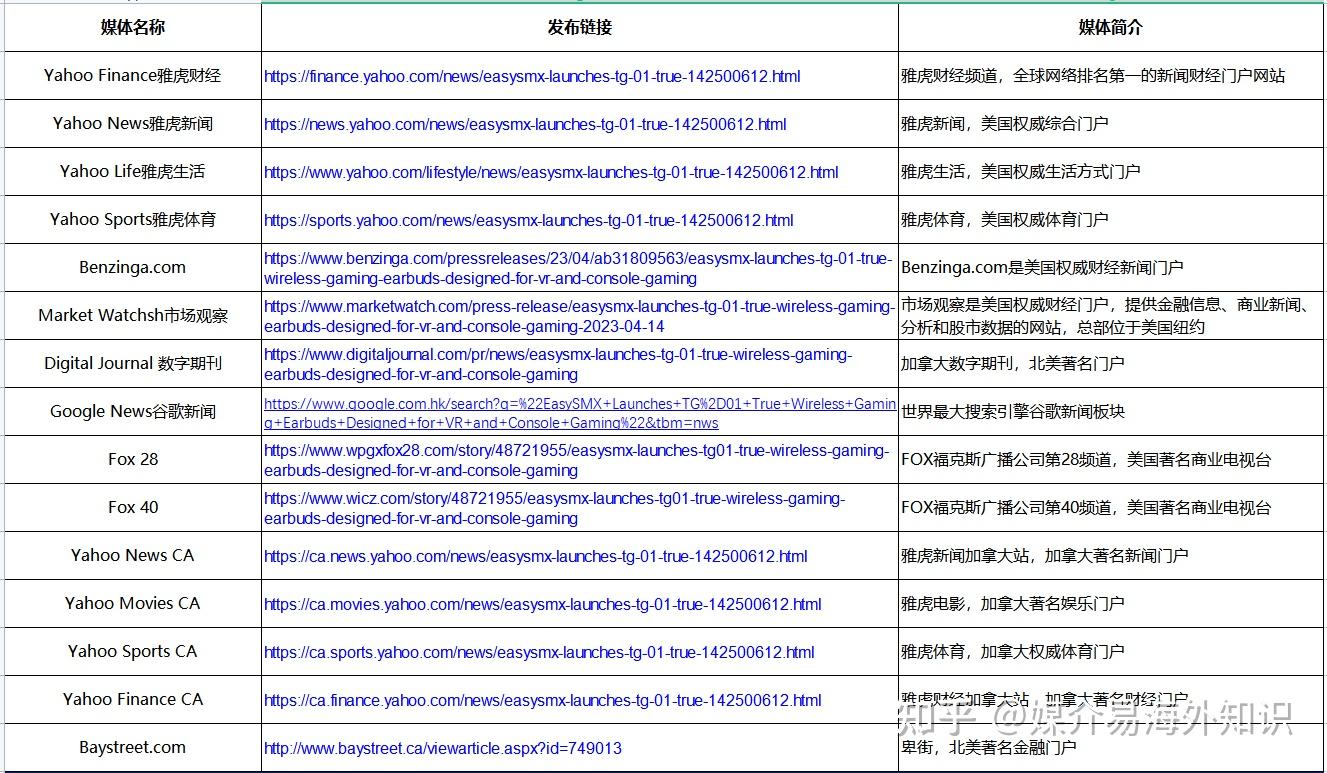Open the news.yahoo.com release link
The image size is (1327, 773).
(x=525, y=124)
